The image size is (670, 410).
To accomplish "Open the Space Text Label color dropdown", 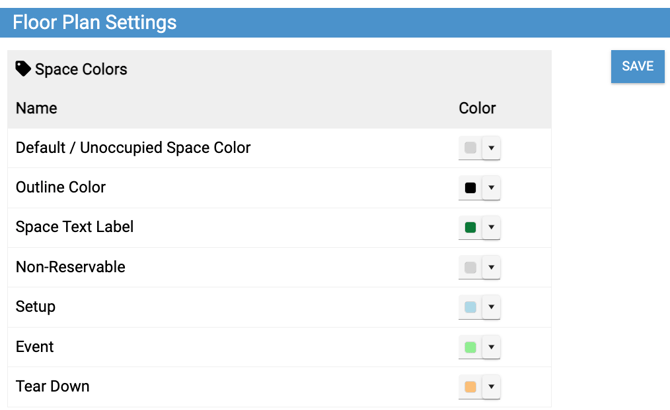I will point(491,228).
